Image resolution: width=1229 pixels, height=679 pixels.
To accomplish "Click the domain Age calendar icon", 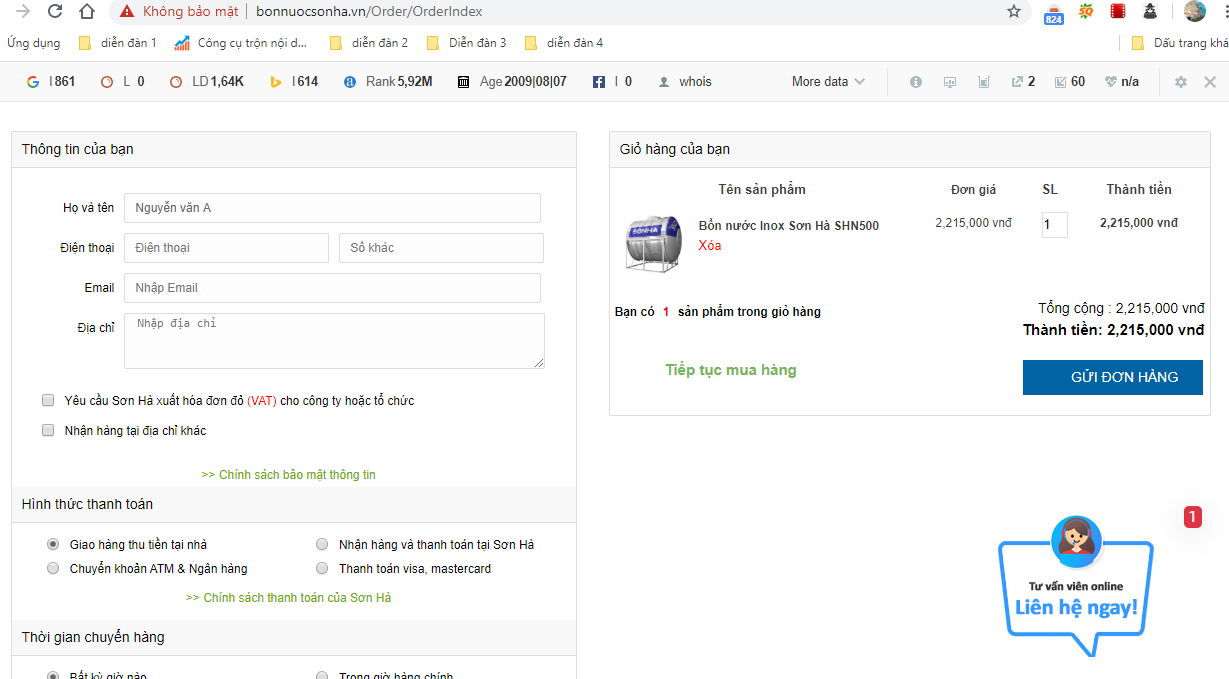I will pyautogui.click(x=464, y=82).
